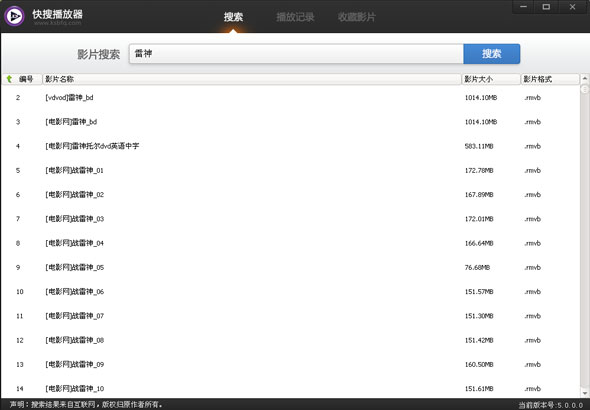The width and height of the screenshot is (590, 410).
Task: Click size value 172.01MB
Action: coord(479,219)
